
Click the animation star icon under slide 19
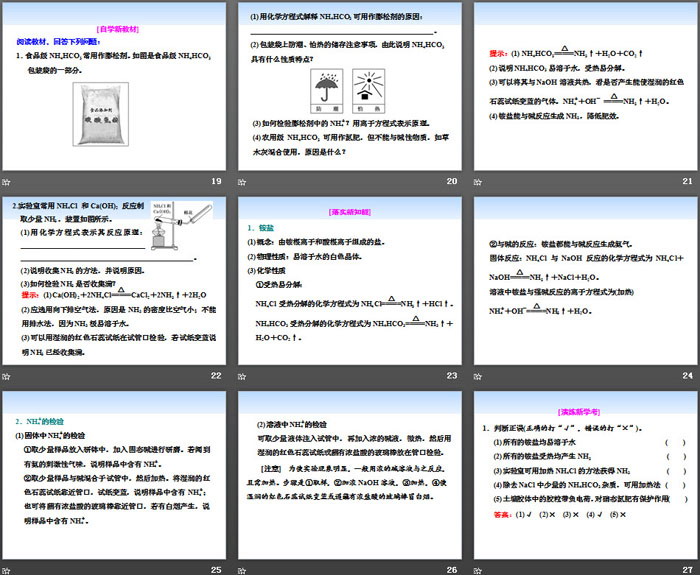pyautogui.click(x=6, y=181)
